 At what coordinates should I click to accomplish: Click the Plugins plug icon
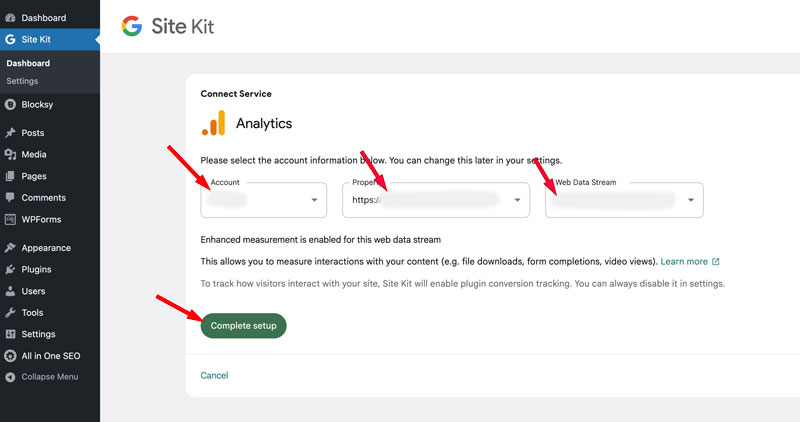[x=10, y=270]
